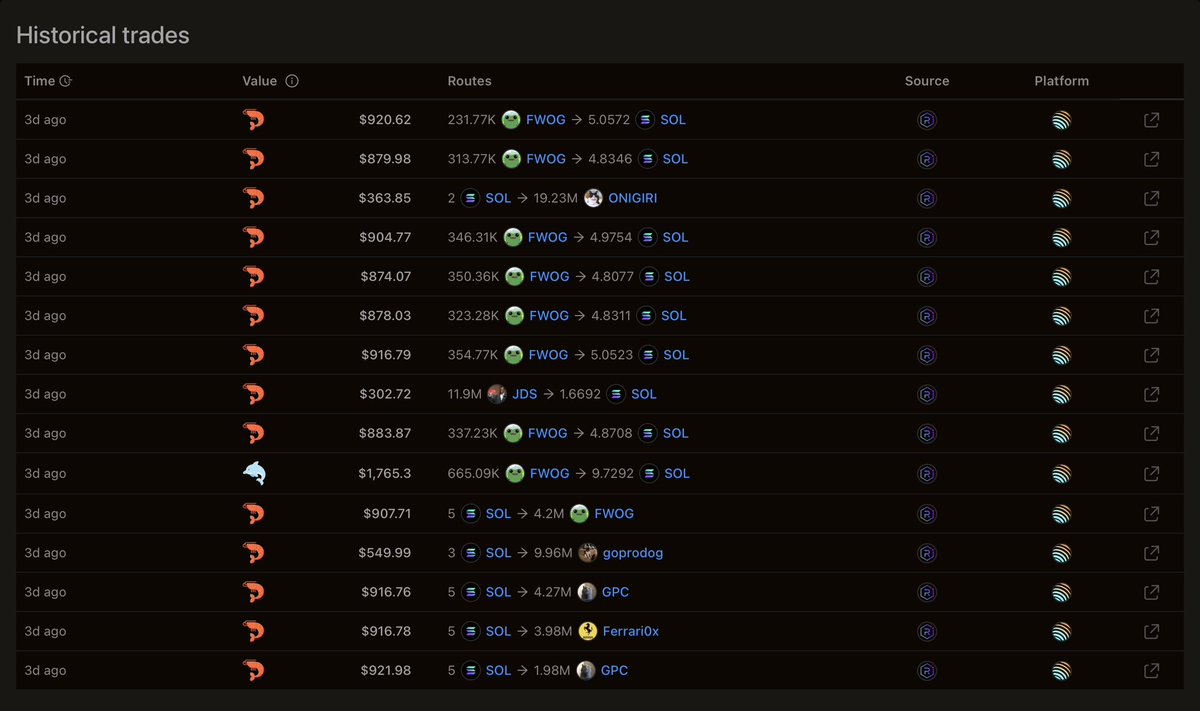
Task: Click the source icon on $916.78 row
Action: click(x=927, y=631)
